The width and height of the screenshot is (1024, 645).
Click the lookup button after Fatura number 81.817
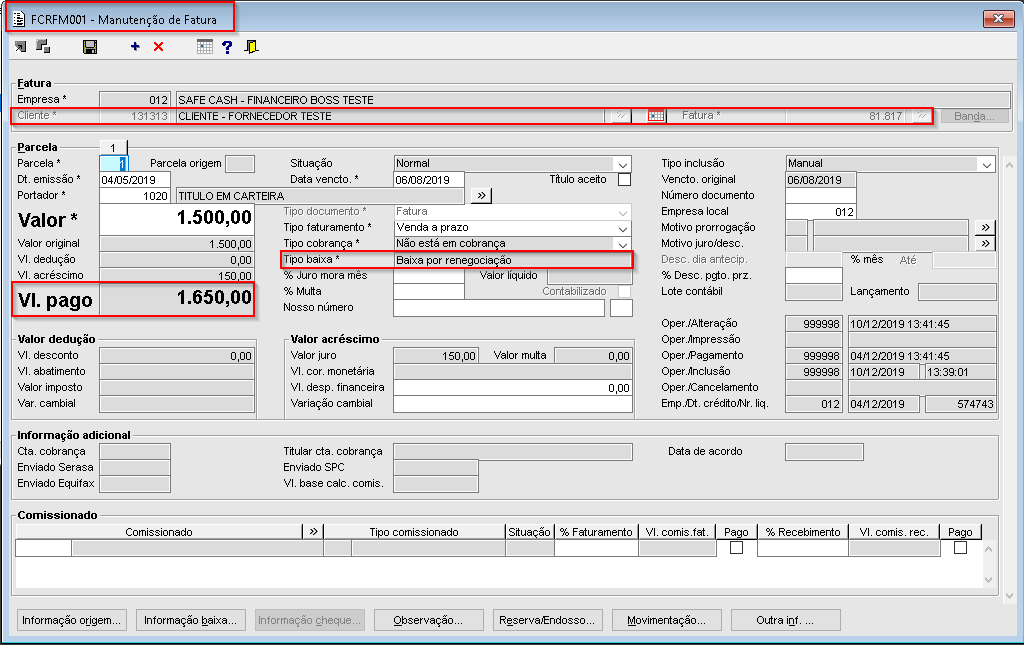(x=921, y=116)
